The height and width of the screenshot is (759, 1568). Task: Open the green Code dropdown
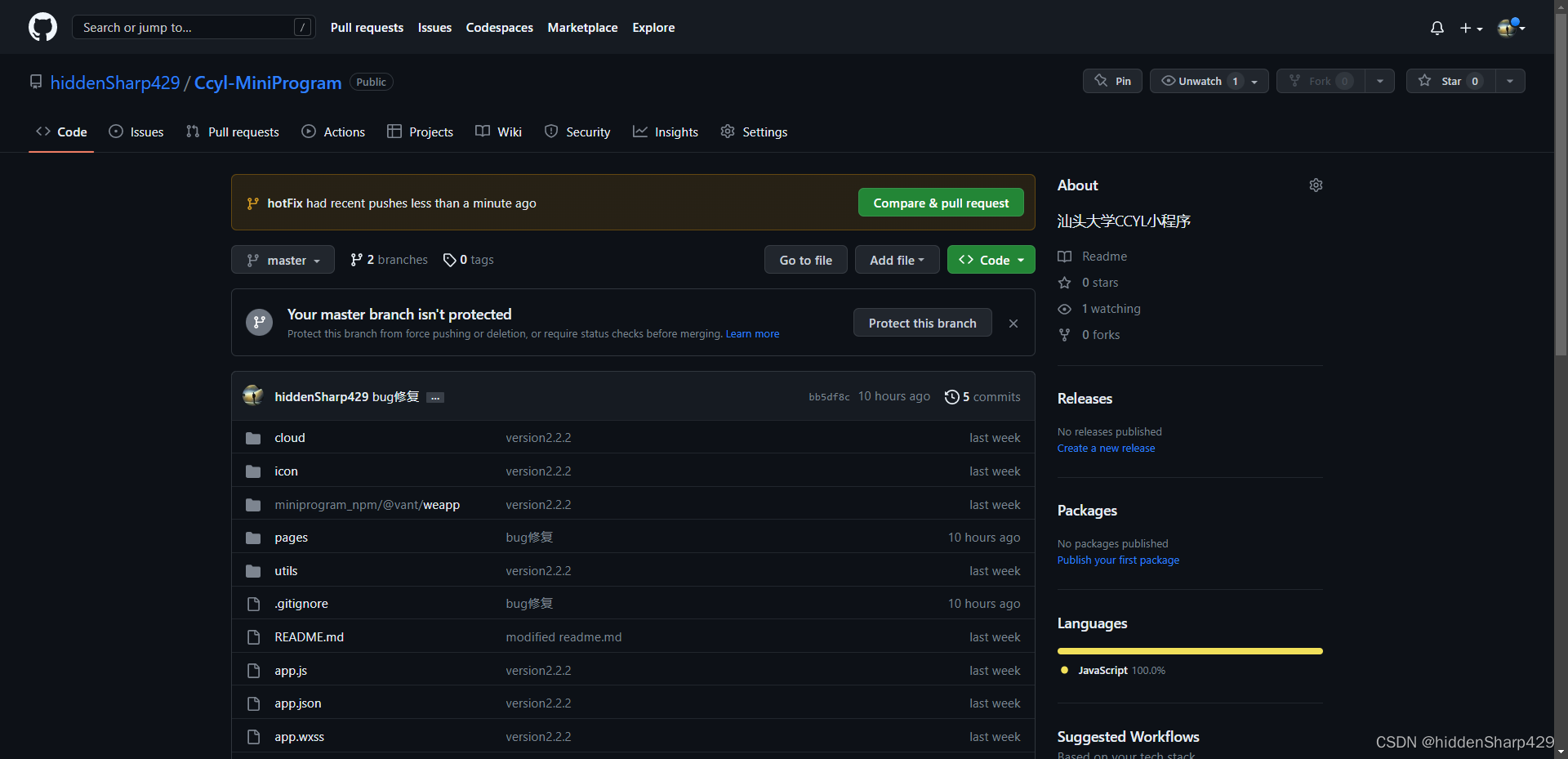[x=991, y=260]
